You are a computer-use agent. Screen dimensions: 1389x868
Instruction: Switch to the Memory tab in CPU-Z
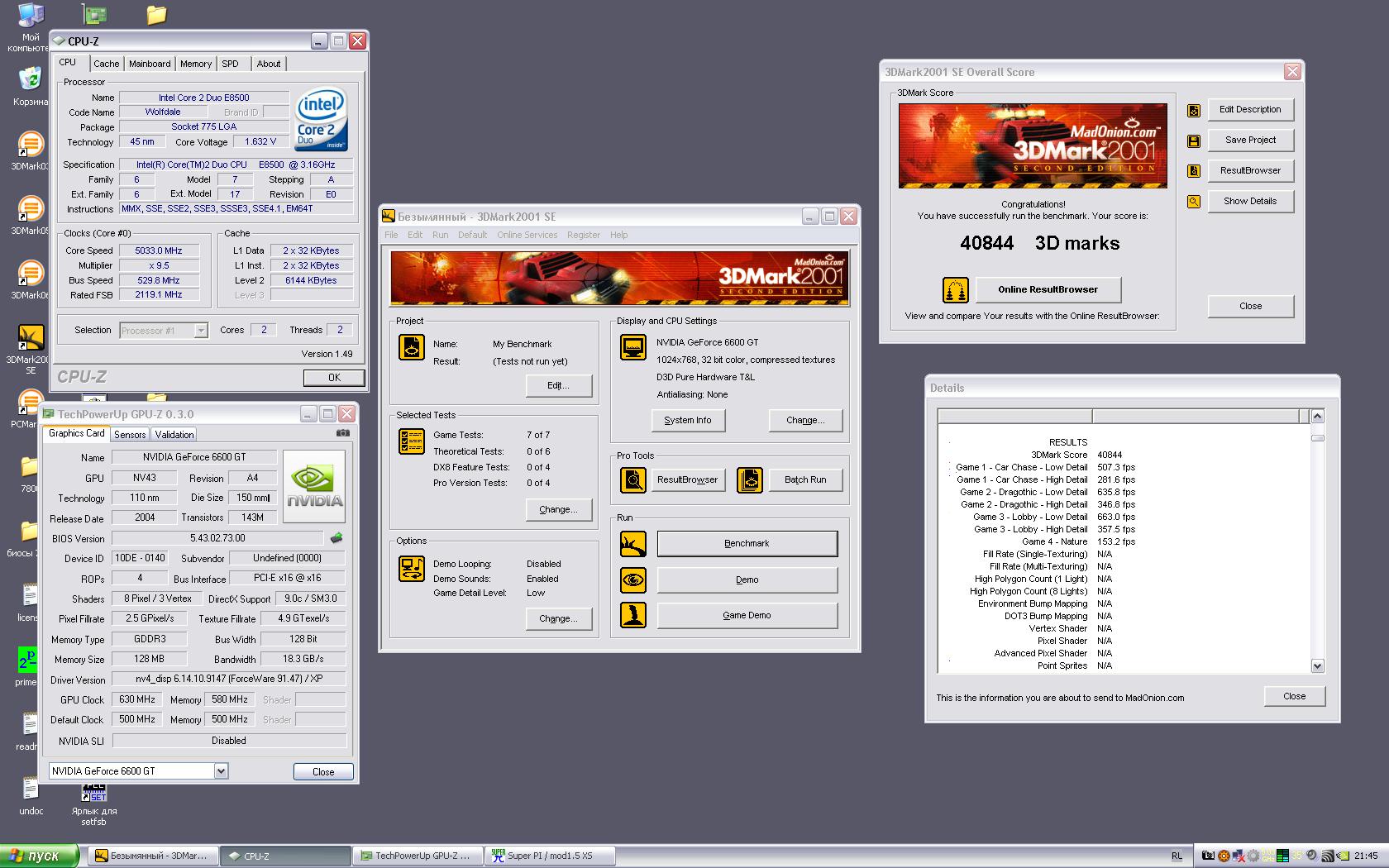click(x=196, y=64)
